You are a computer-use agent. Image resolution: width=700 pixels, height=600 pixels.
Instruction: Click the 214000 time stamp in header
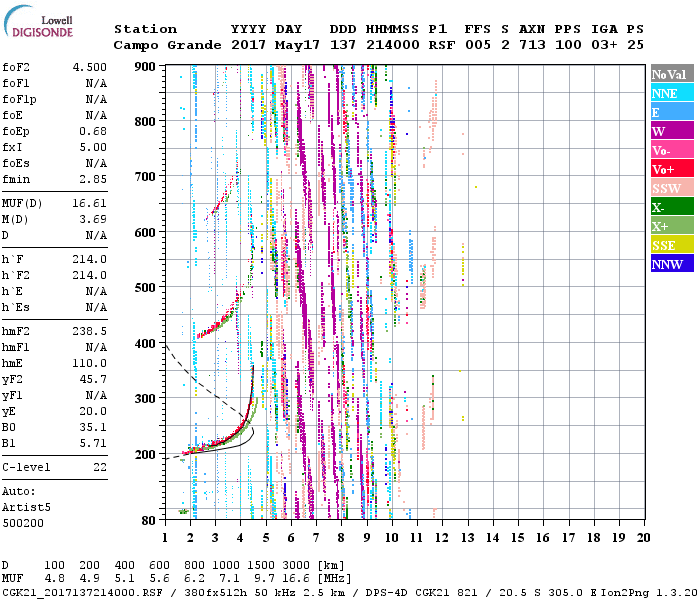click(392, 45)
